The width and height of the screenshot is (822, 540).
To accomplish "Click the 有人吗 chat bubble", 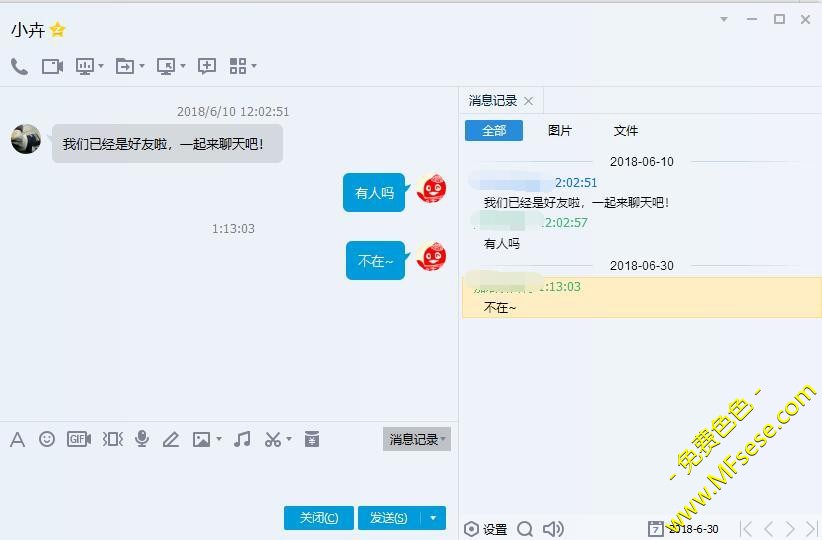I will click(x=374, y=192).
